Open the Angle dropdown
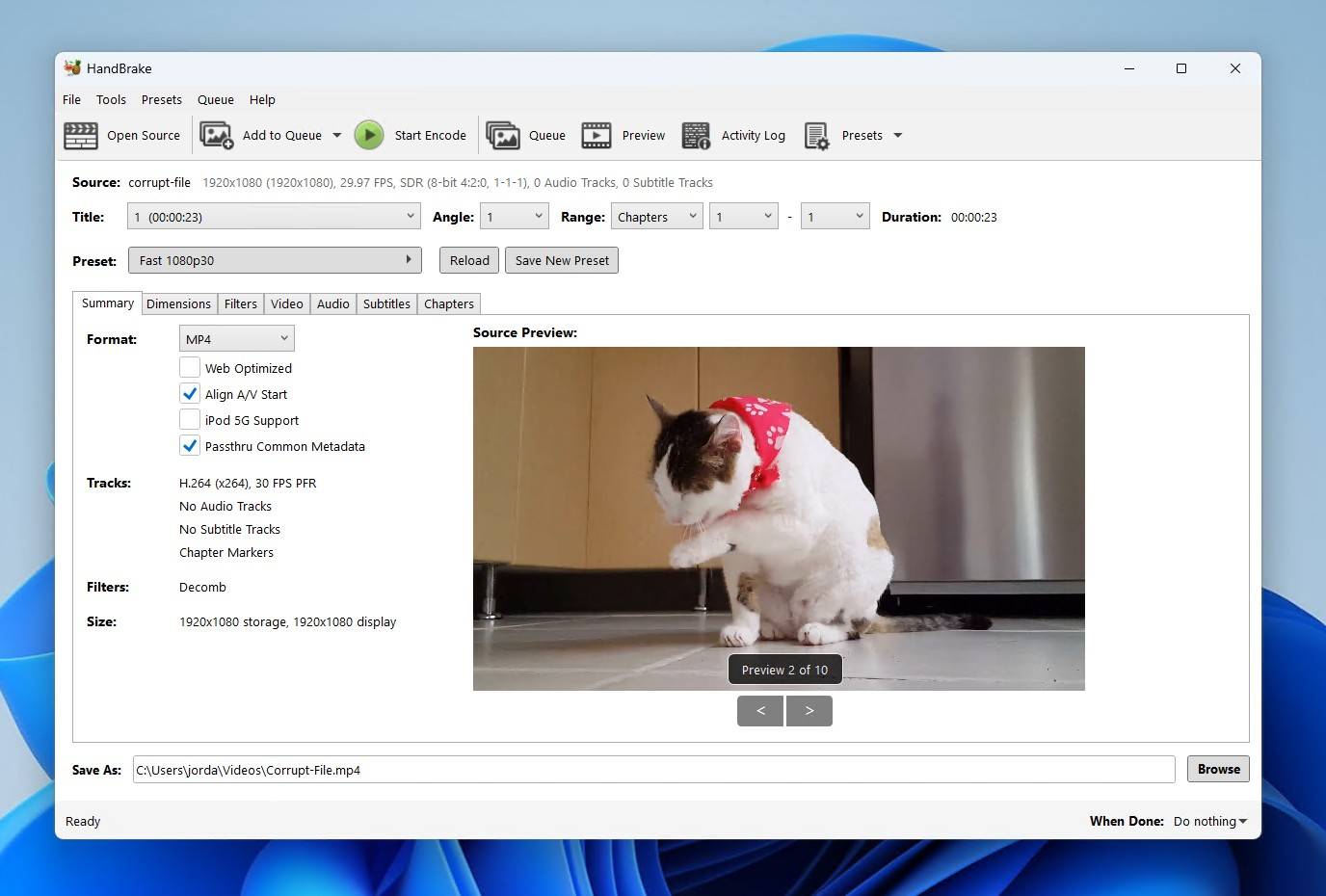 click(x=515, y=217)
